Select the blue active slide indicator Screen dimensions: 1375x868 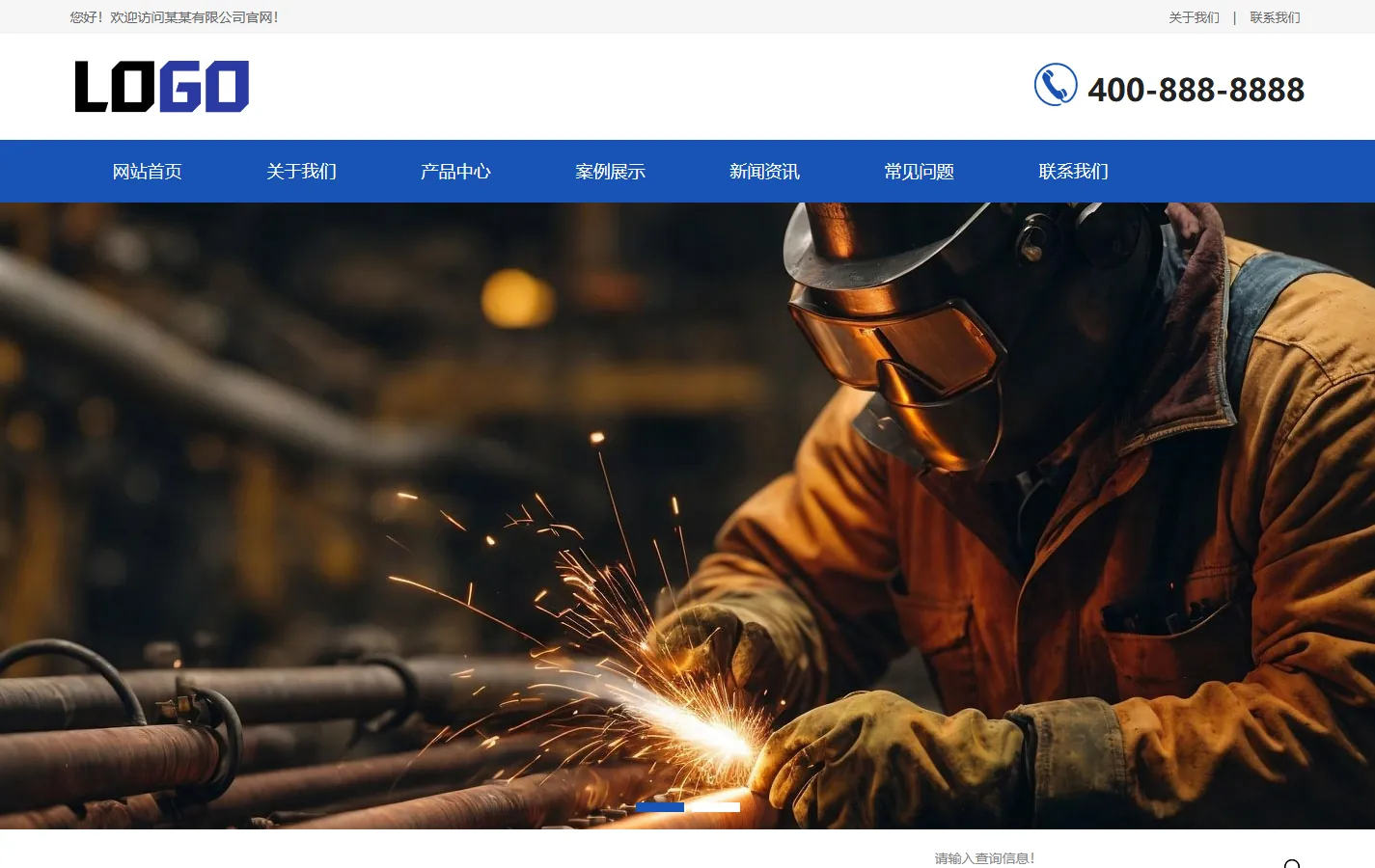[660, 807]
